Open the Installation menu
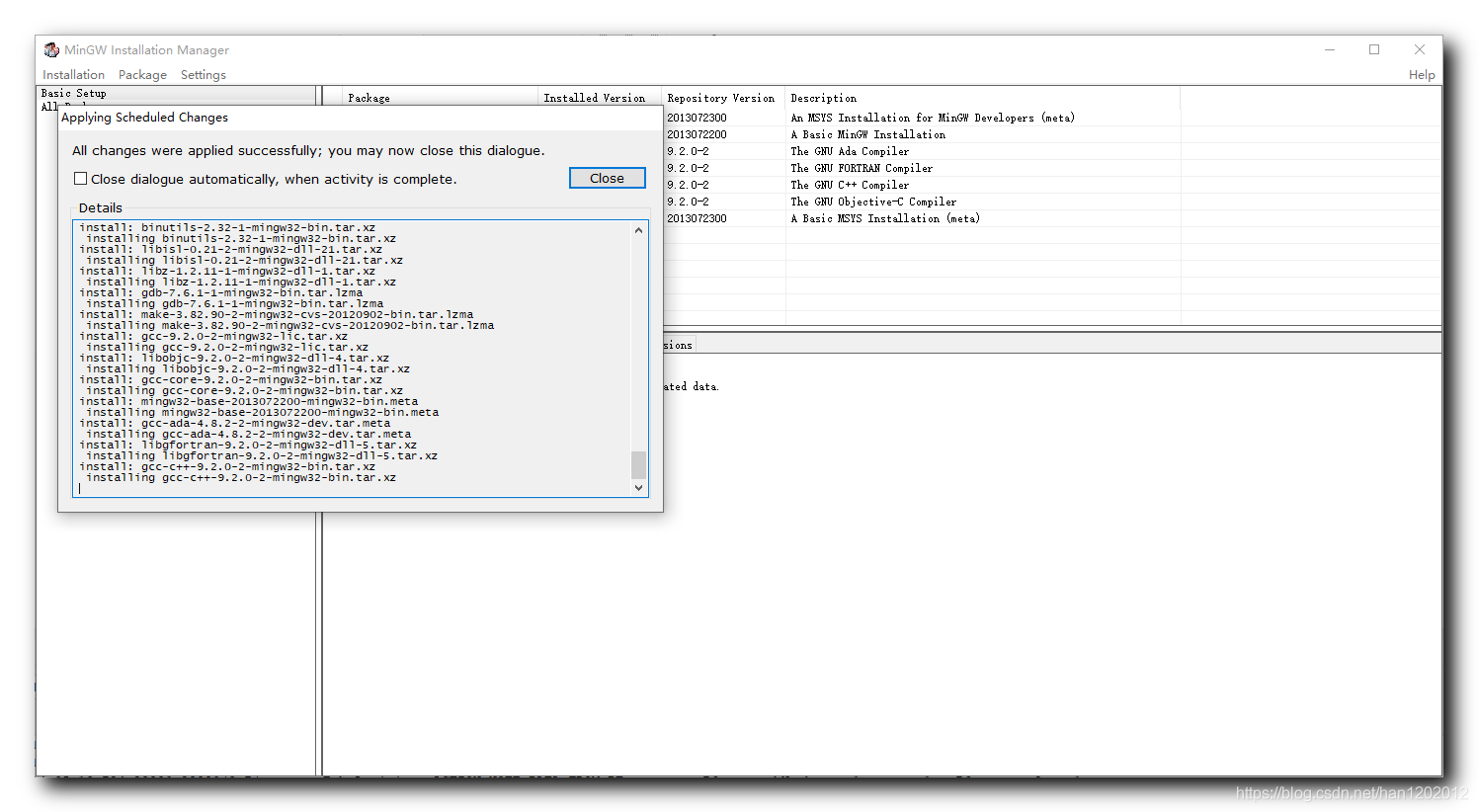The width and height of the screenshot is (1478, 812). pyautogui.click(x=73, y=75)
